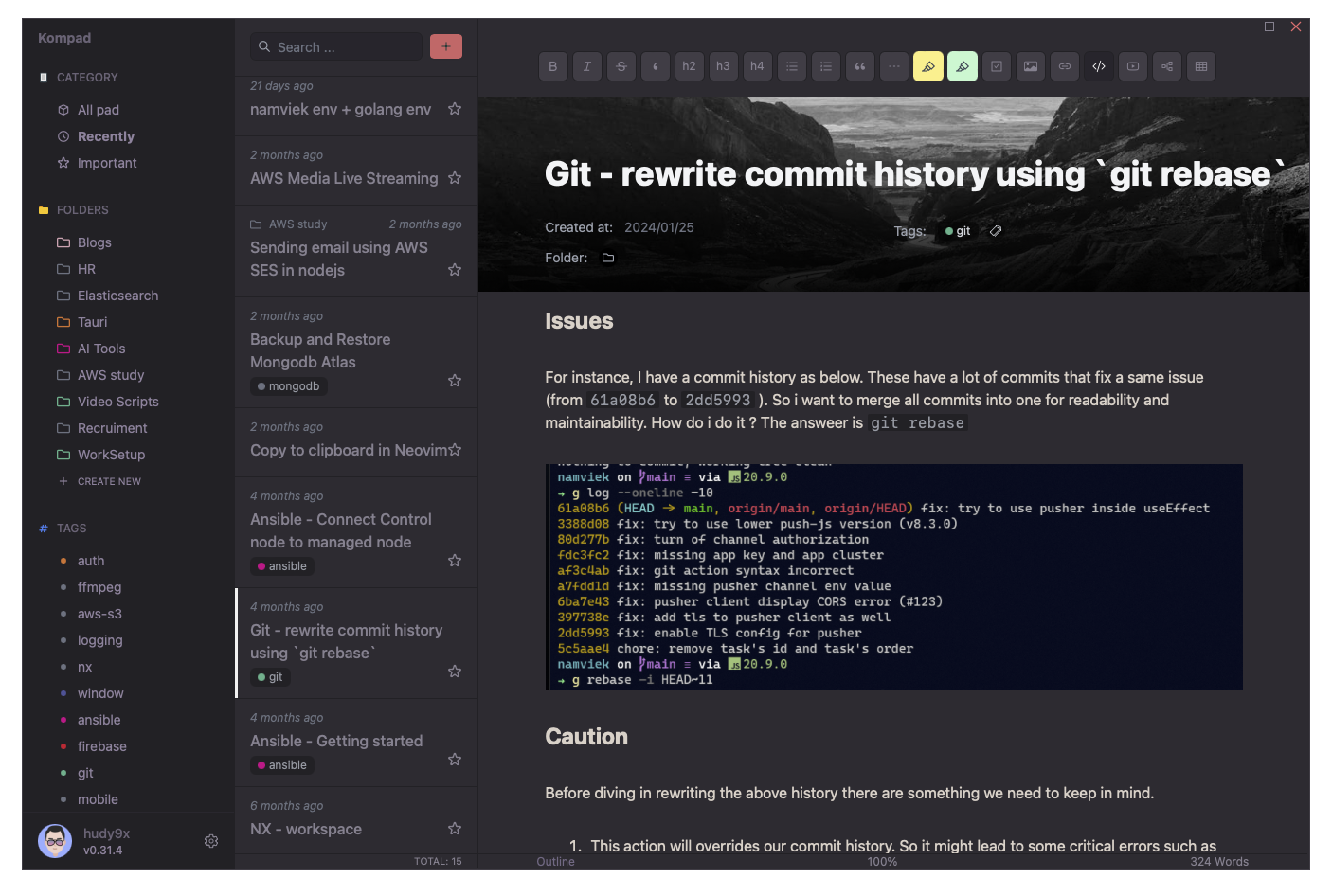Image resolution: width=1332 pixels, height=896 pixels.
Task: Insert a blockquote with the double-quote button
Action: click(860, 66)
